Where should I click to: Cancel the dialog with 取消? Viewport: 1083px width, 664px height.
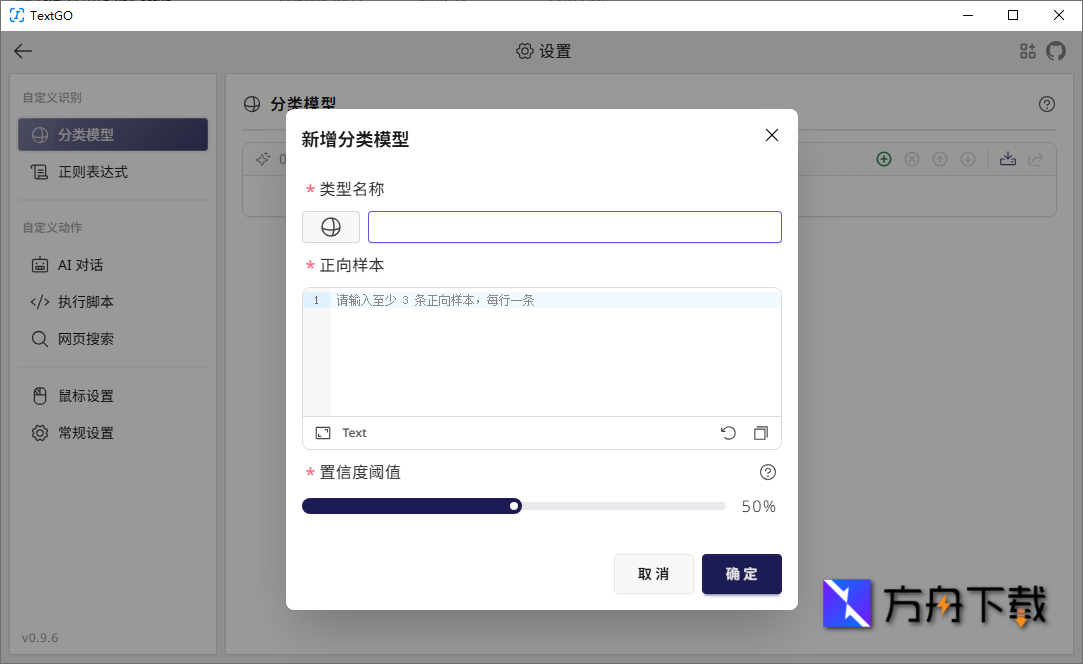[653, 574]
